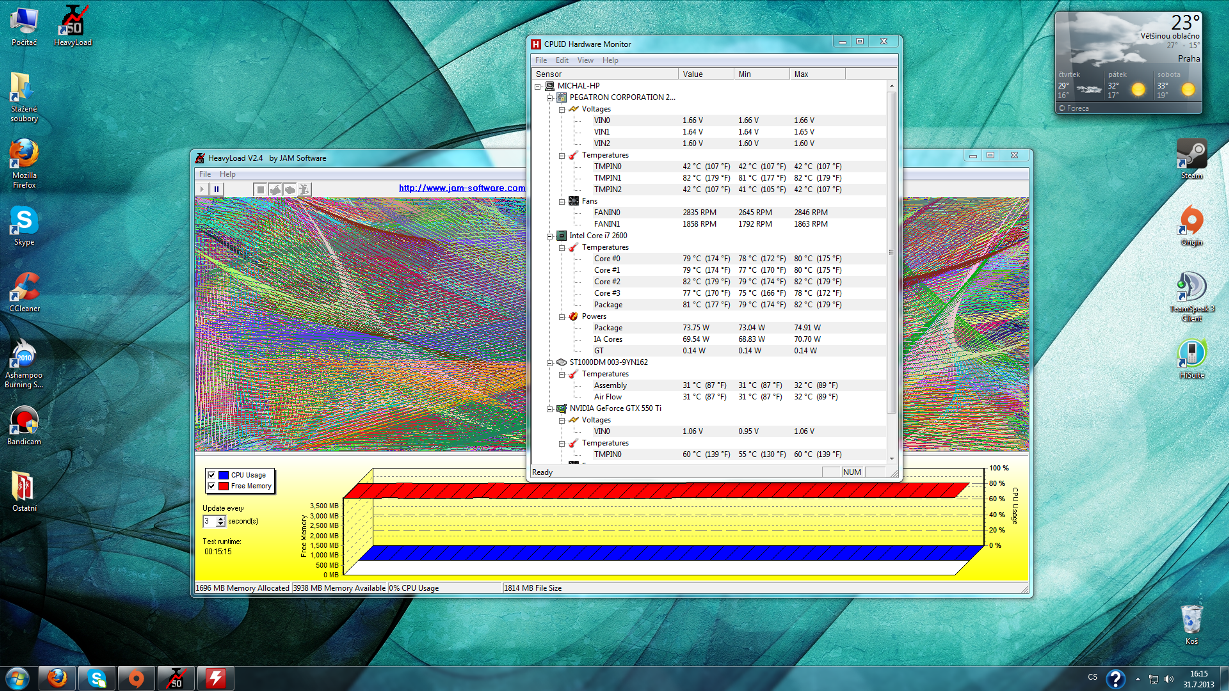Viewport: 1229px width, 691px height.
Task: Collapse the Intel Core i7 2600 node
Action: pos(550,236)
